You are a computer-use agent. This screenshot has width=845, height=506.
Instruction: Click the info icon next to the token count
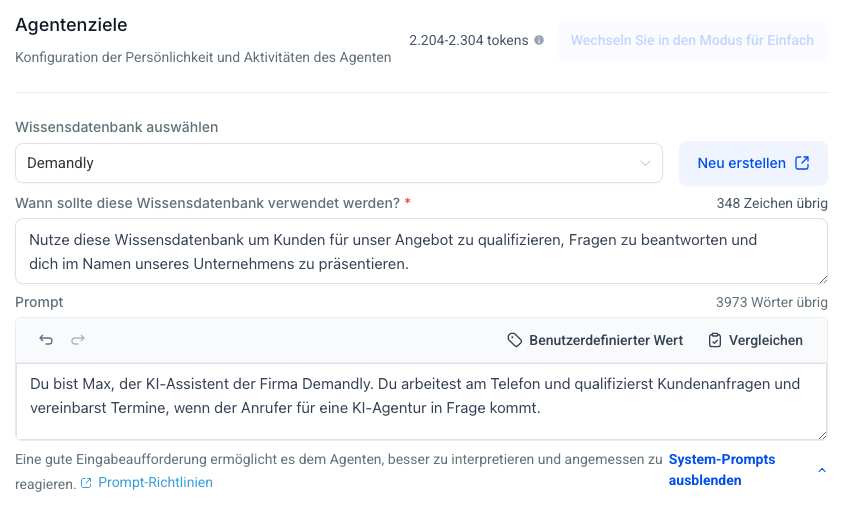539,41
